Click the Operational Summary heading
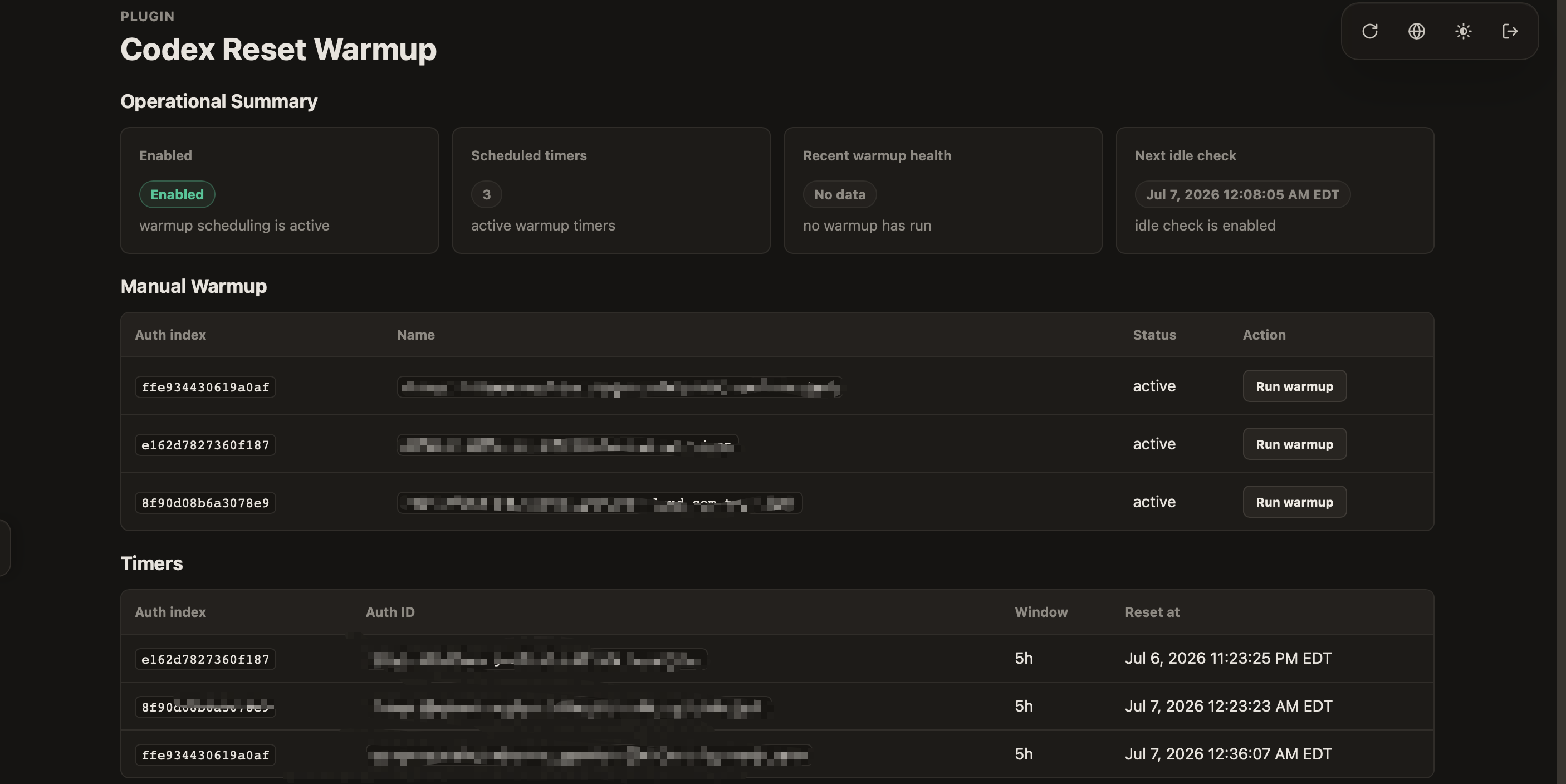The width and height of the screenshot is (1566, 784). tap(219, 101)
